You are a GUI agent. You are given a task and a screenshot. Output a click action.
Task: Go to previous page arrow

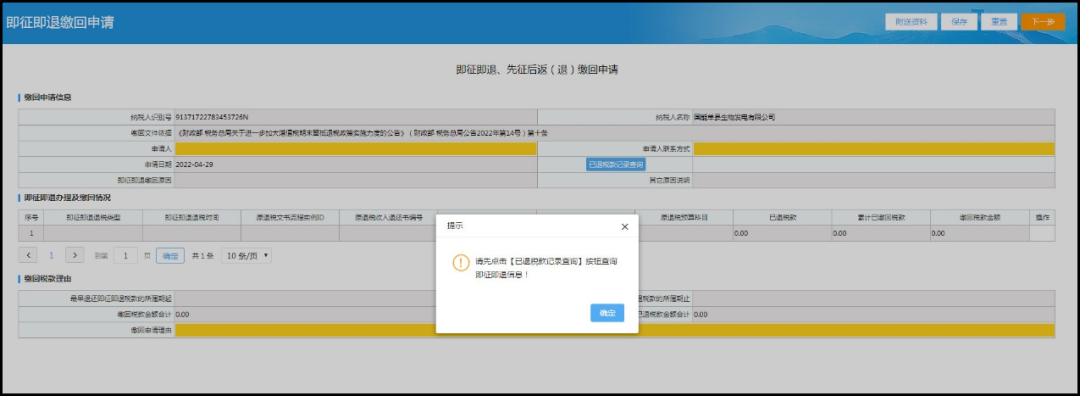[x=28, y=255]
